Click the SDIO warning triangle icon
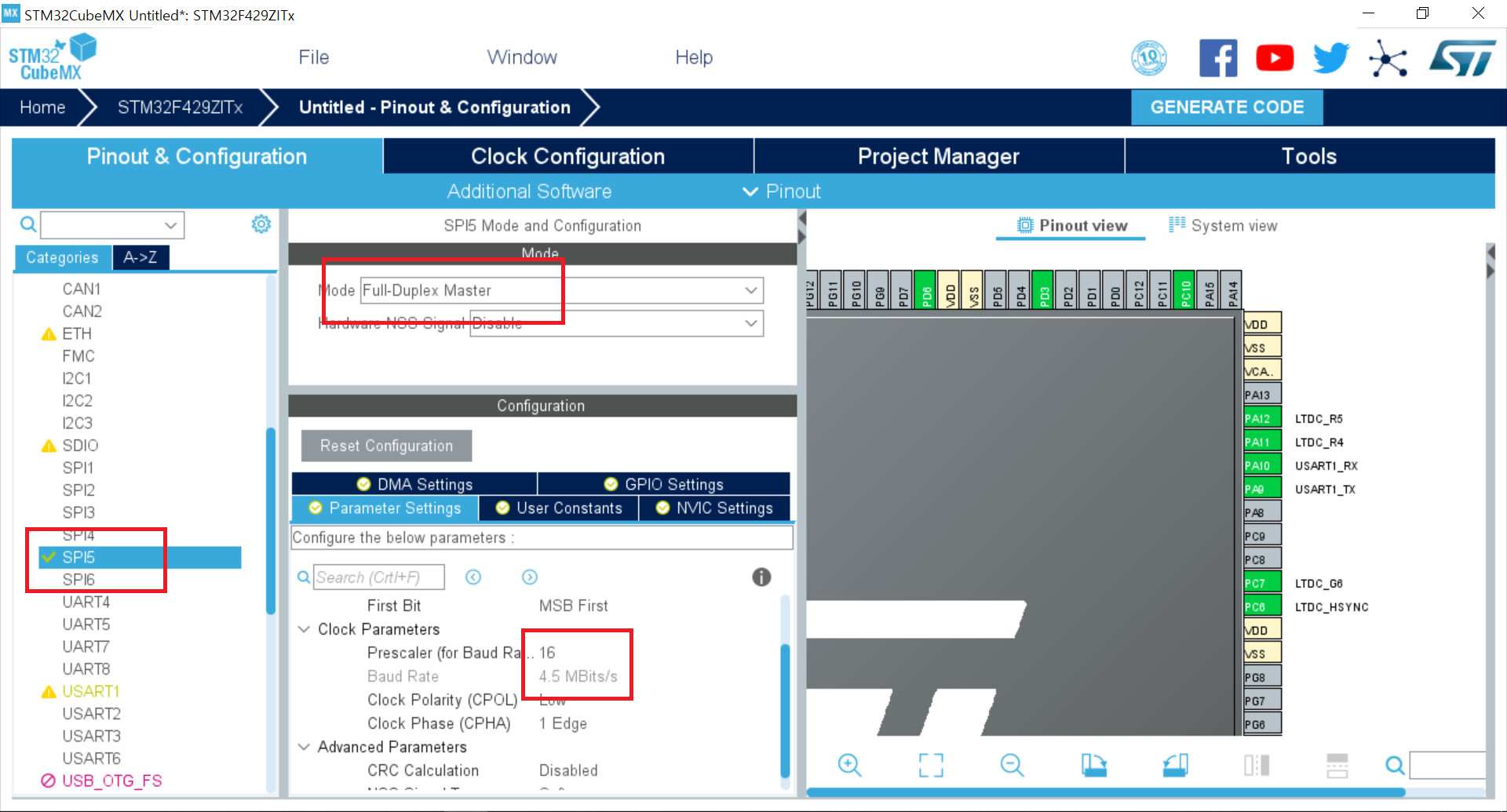1507x812 pixels. [49, 446]
